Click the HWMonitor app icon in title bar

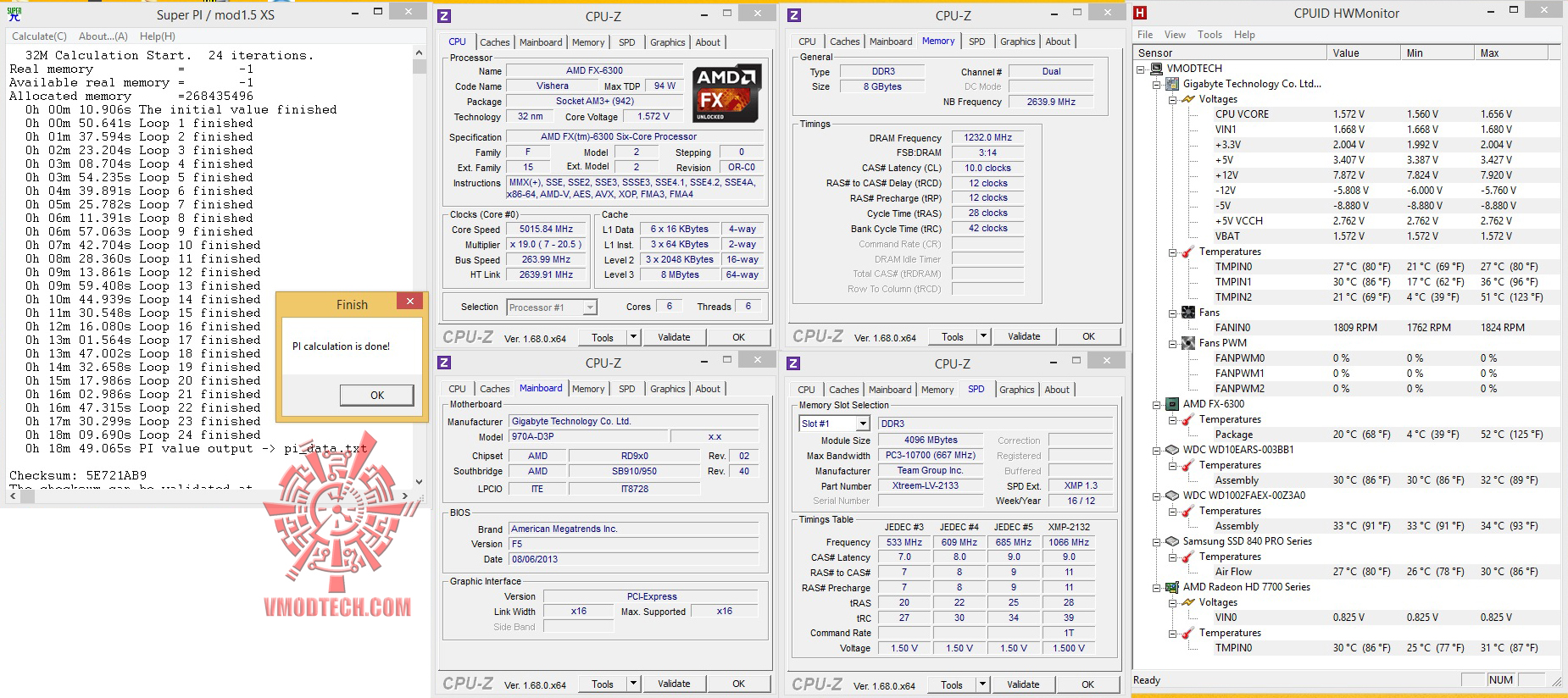pos(1140,13)
